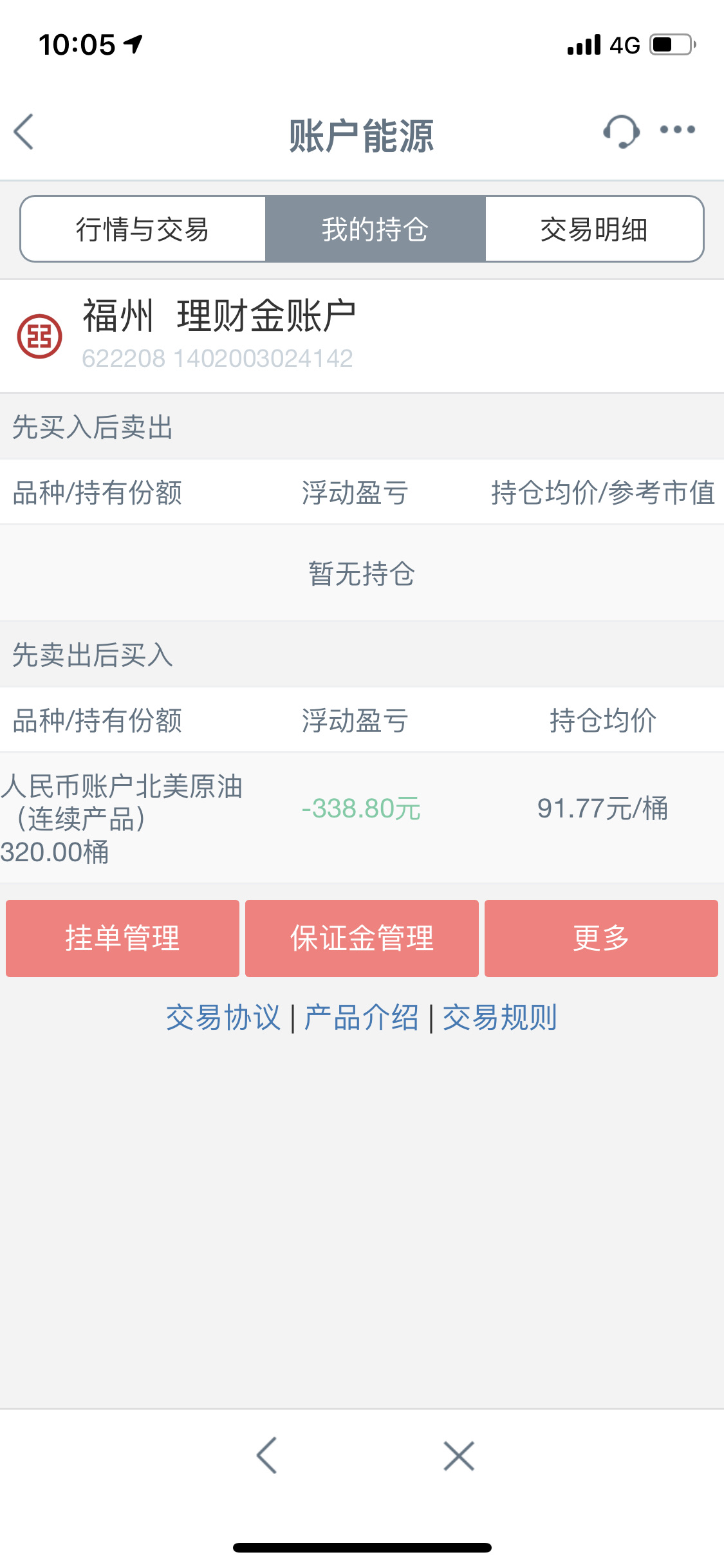
Task: Open the 交易协议 link
Action: point(223,1018)
